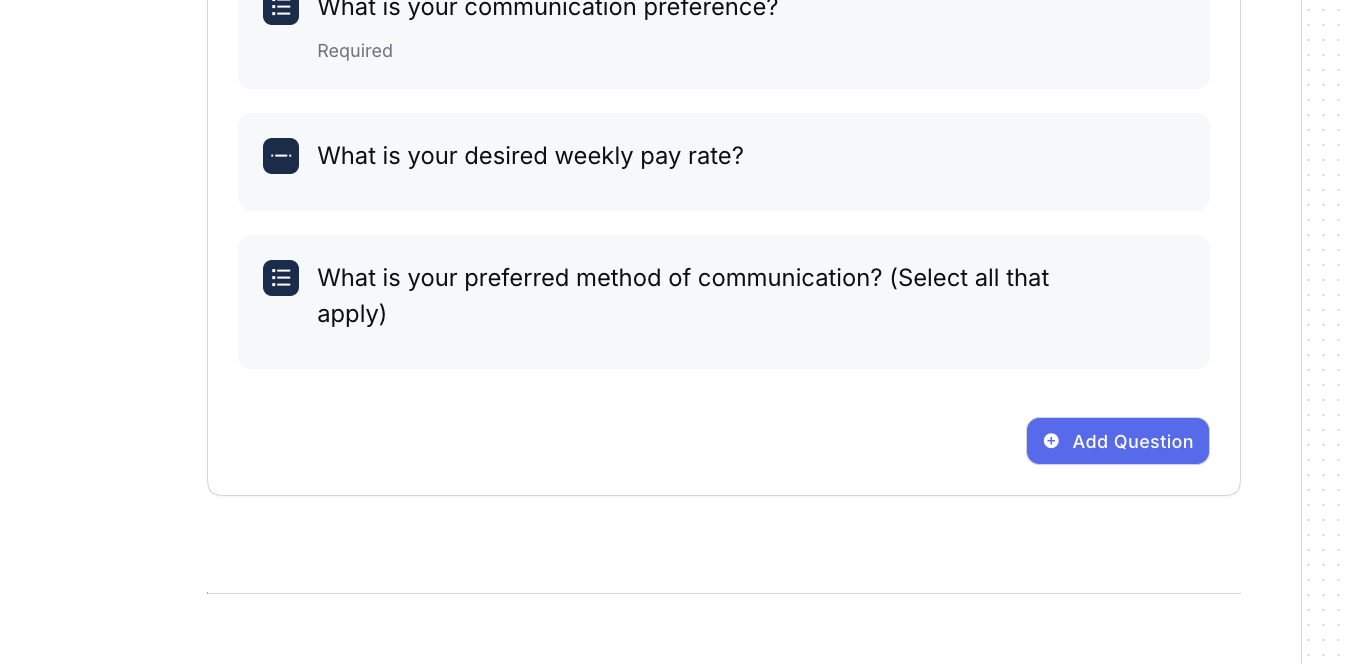Open the "What is your communication preference?" question title
This screenshot has height=664, width=1346.
pyautogui.click(x=547, y=9)
